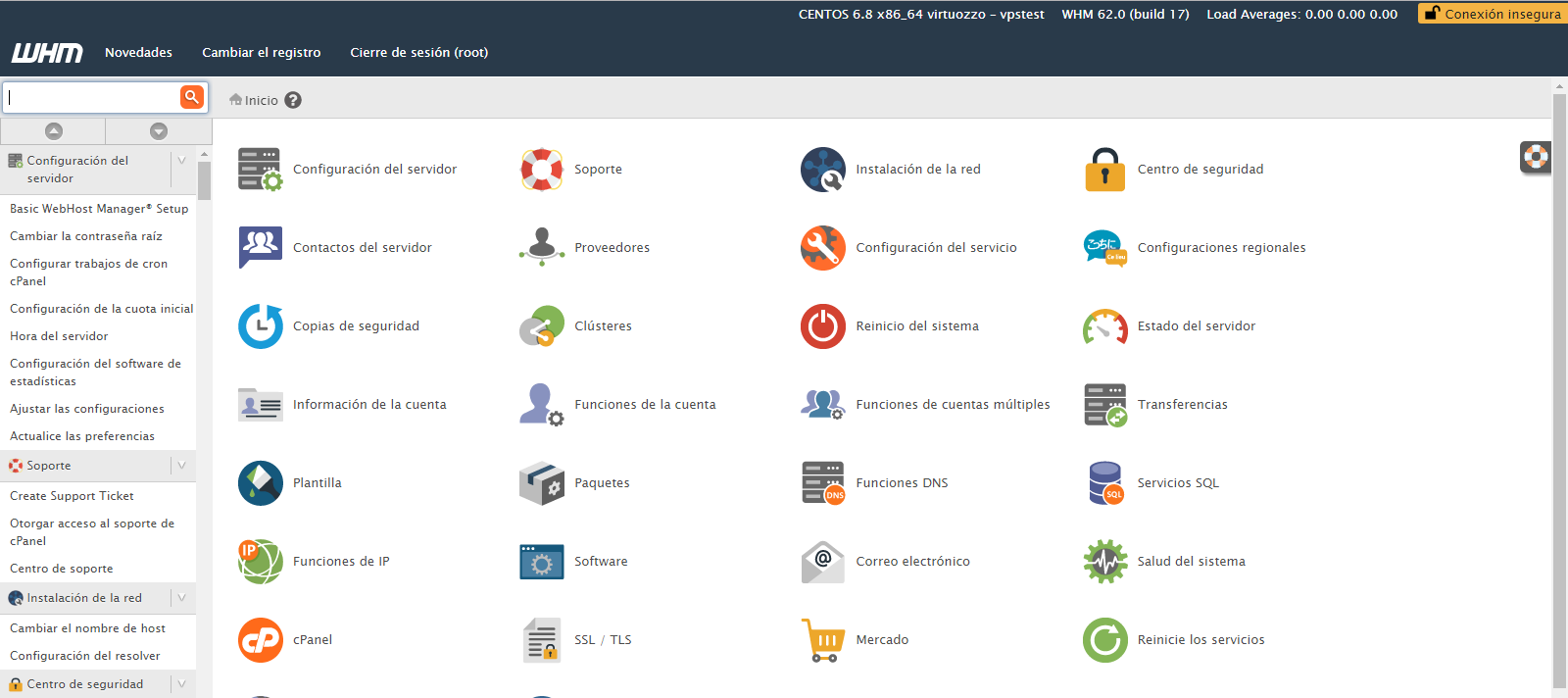The height and width of the screenshot is (698, 1568).
Task: Open Hora del servidor sidebar link
Action: [x=59, y=336]
